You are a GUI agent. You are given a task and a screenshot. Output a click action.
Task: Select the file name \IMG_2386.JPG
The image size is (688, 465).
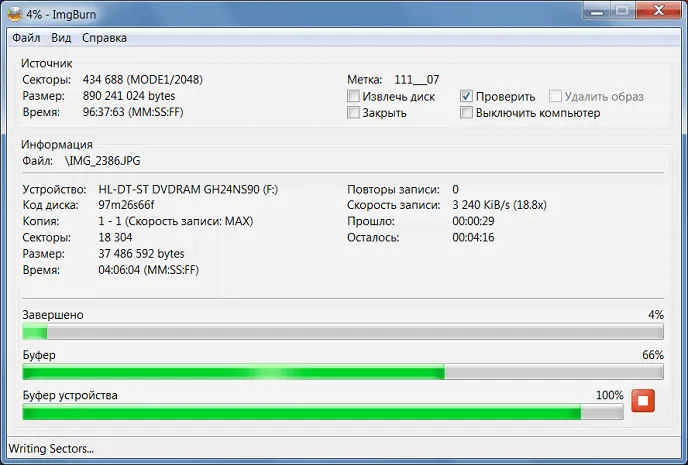[103, 161]
